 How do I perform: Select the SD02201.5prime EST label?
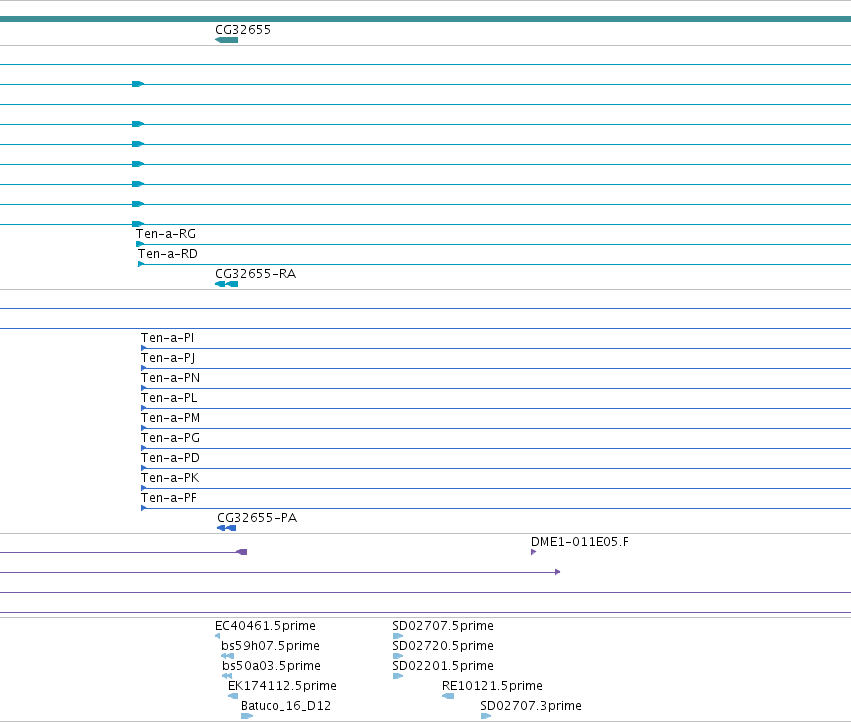click(443, 666)
